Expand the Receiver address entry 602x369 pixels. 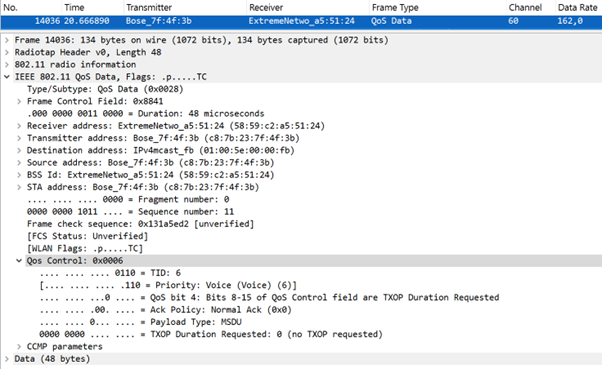pos(19,126)
